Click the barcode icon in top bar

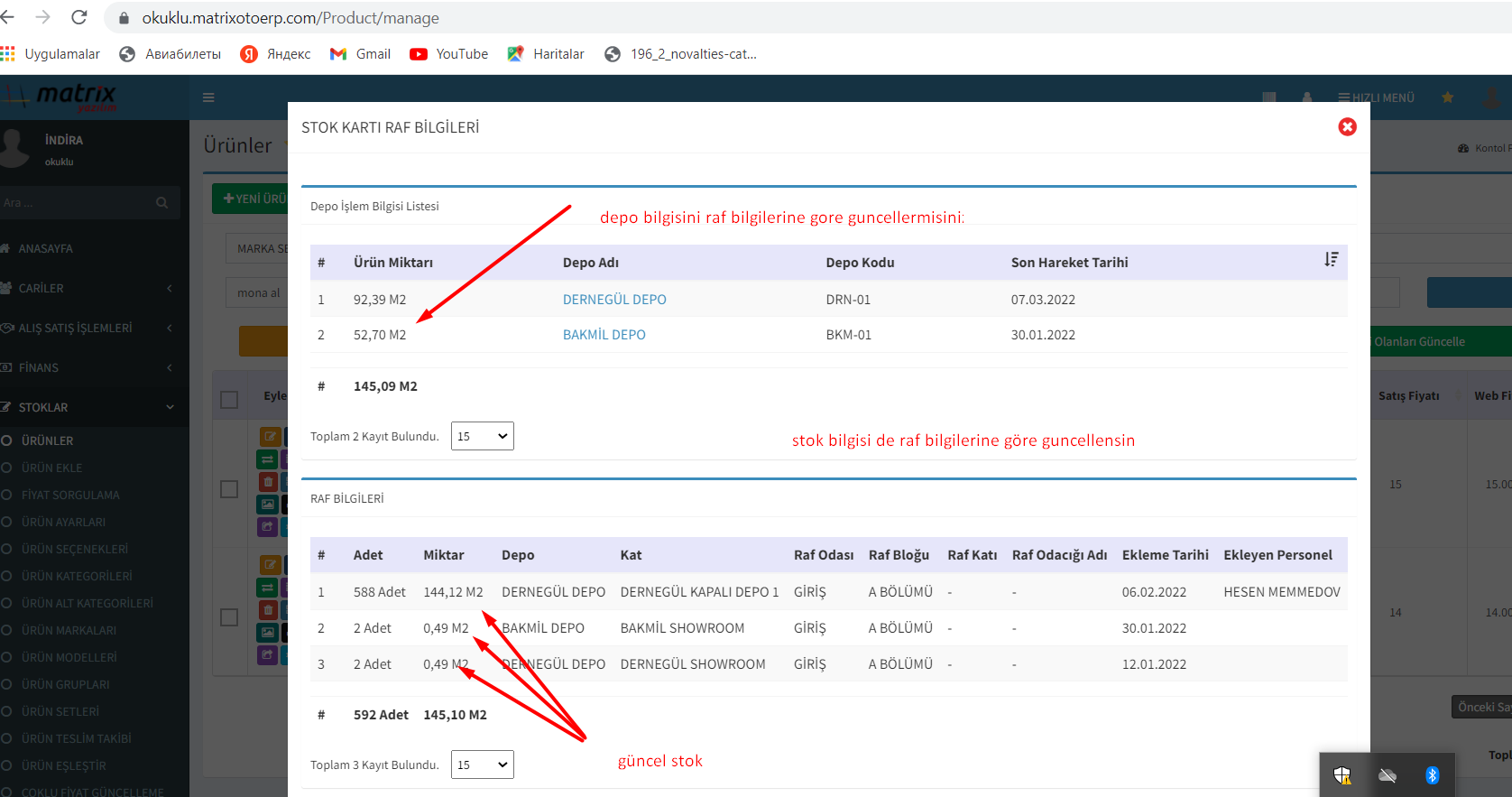(x=1269, y=97)
